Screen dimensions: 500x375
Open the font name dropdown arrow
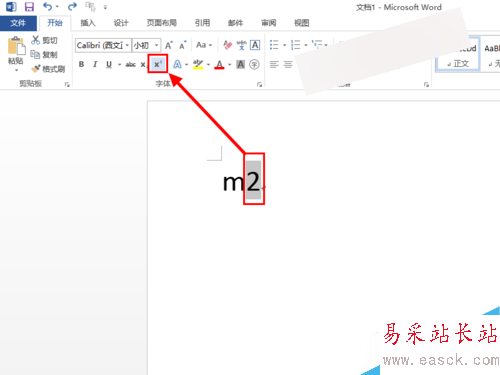(x=127, y=45)
